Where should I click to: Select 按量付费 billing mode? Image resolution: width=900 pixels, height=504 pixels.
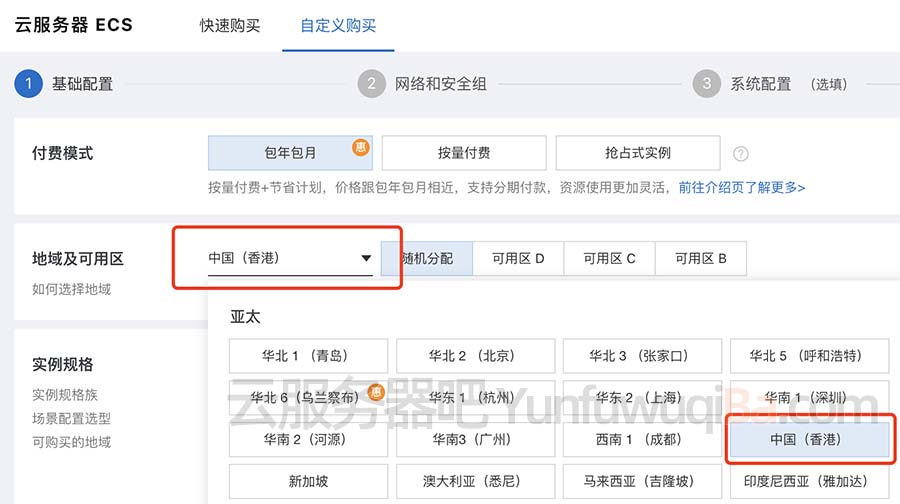click(x=464, y=153)
